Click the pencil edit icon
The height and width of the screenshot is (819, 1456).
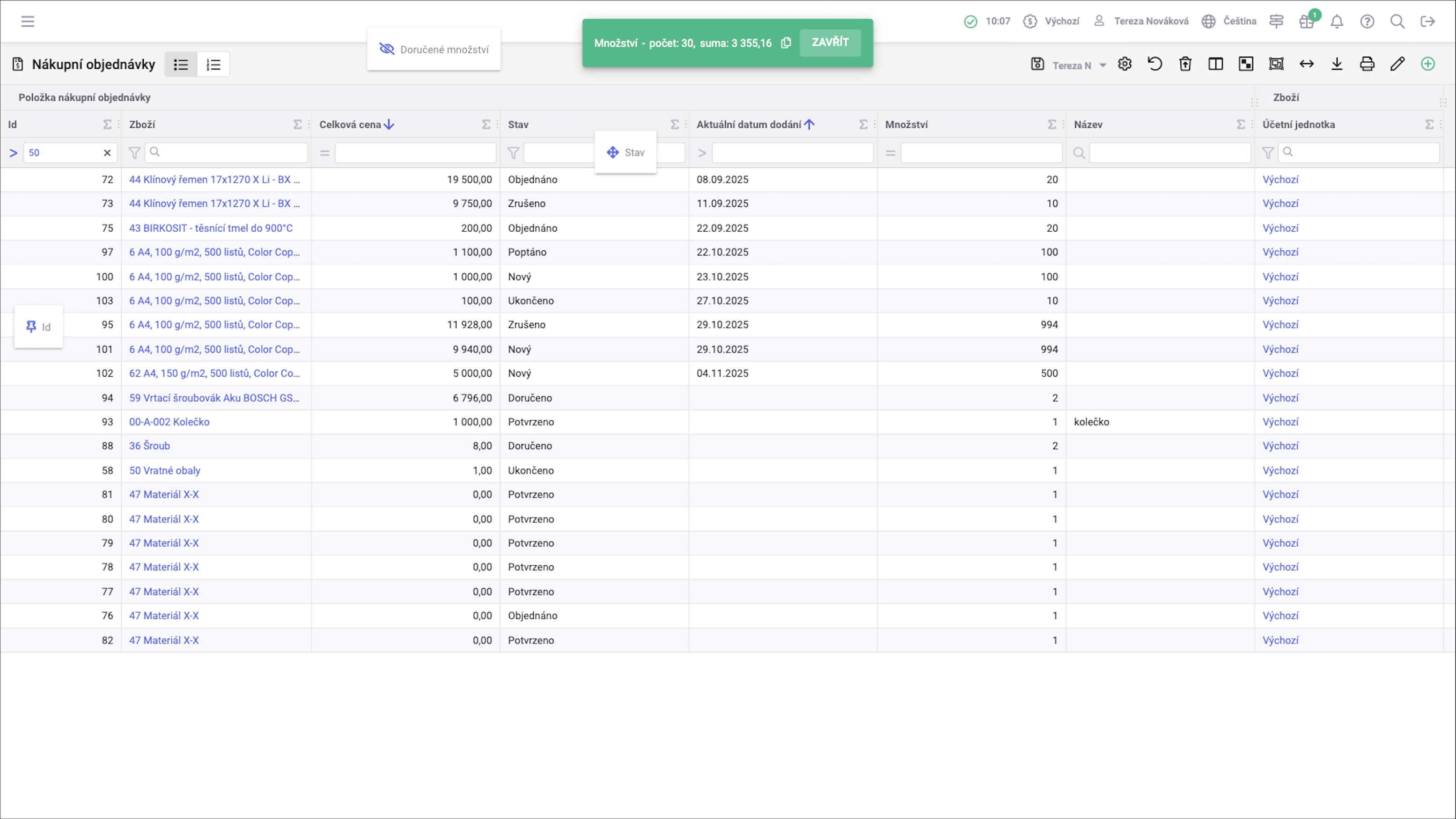[x=1397, y=65]
